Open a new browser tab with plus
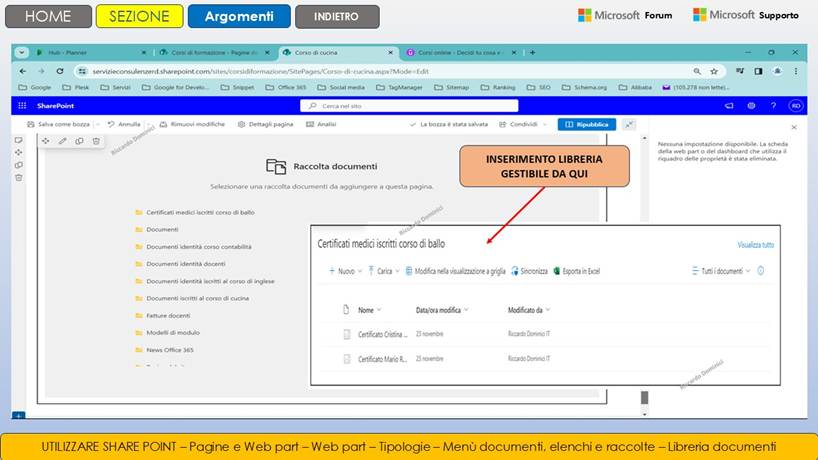 pos(532,53)
